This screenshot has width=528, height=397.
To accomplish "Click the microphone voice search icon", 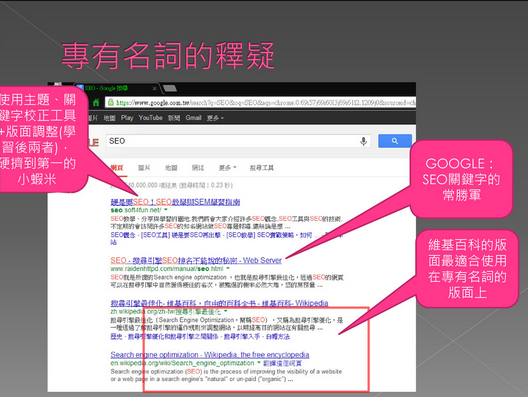I will coord(363,141).
